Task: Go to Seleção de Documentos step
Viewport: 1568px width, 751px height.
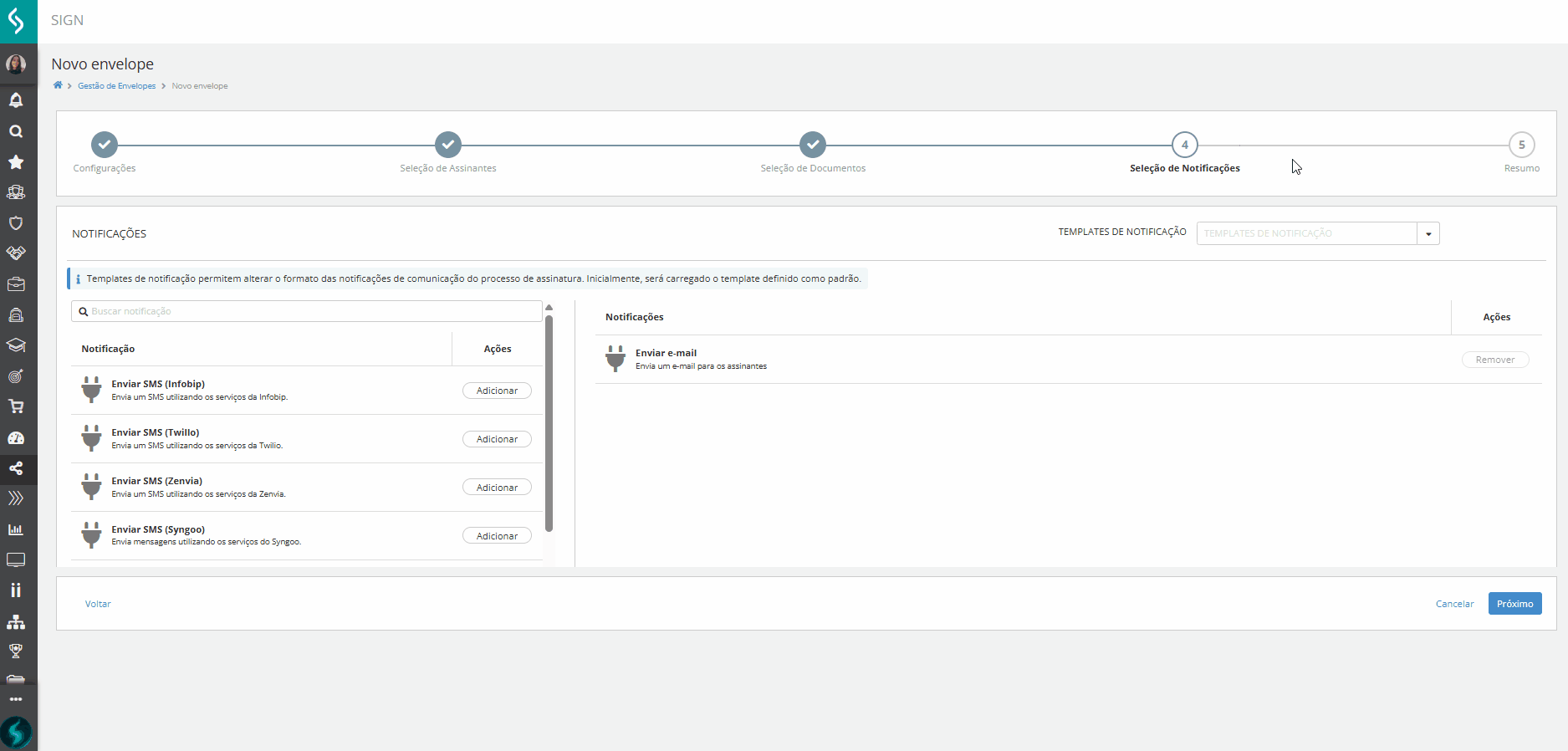Action: [813, 145]
